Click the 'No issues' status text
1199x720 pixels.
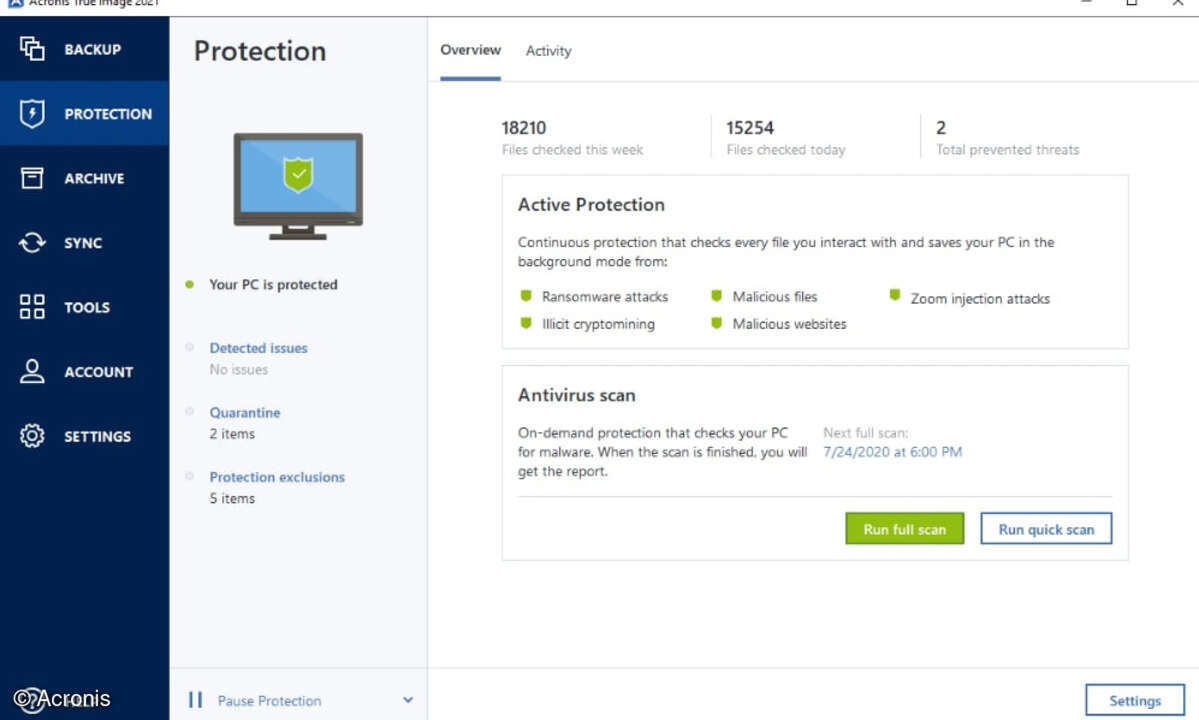pos(239,370)
